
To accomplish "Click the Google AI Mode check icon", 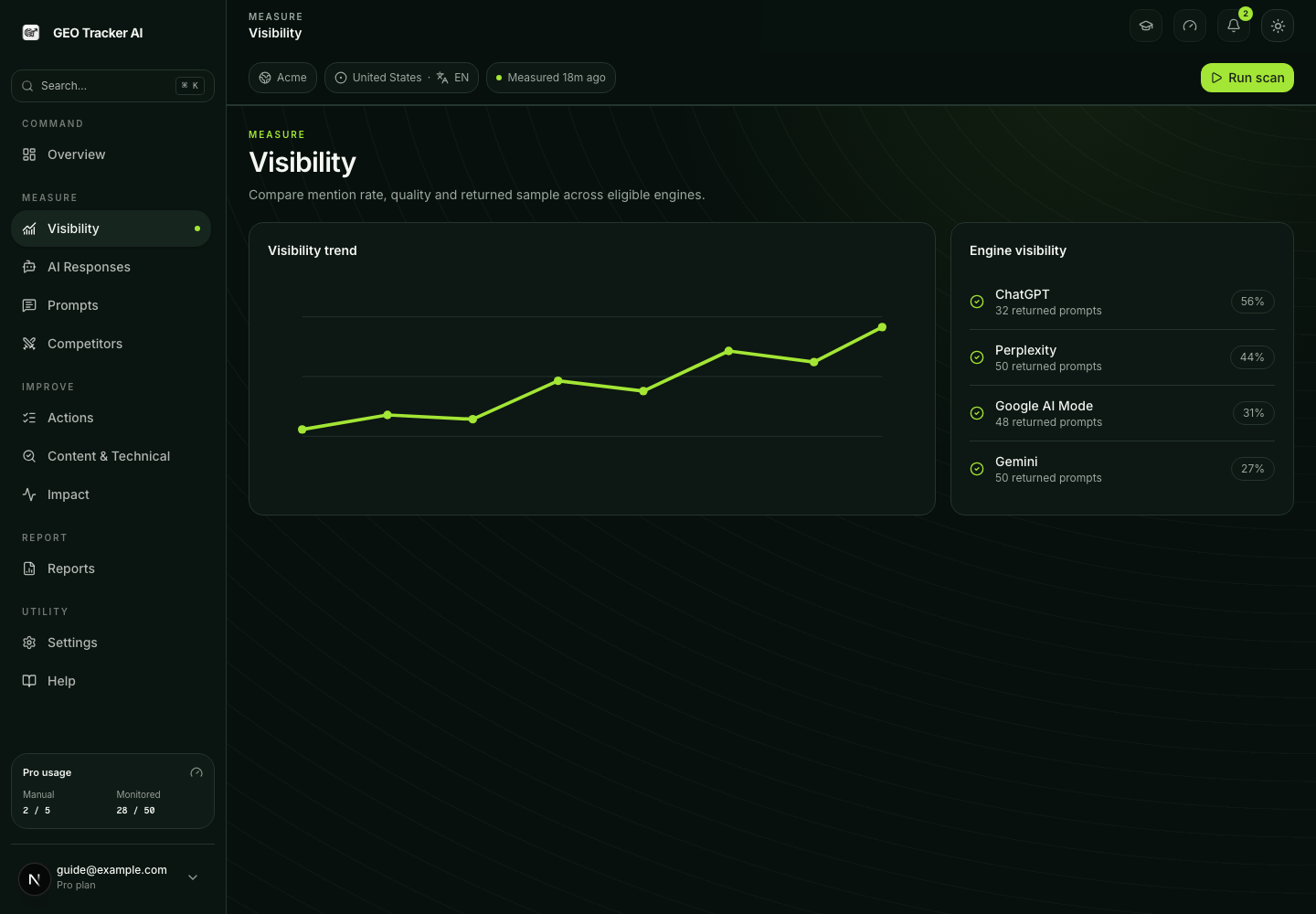I will [977, 413].
